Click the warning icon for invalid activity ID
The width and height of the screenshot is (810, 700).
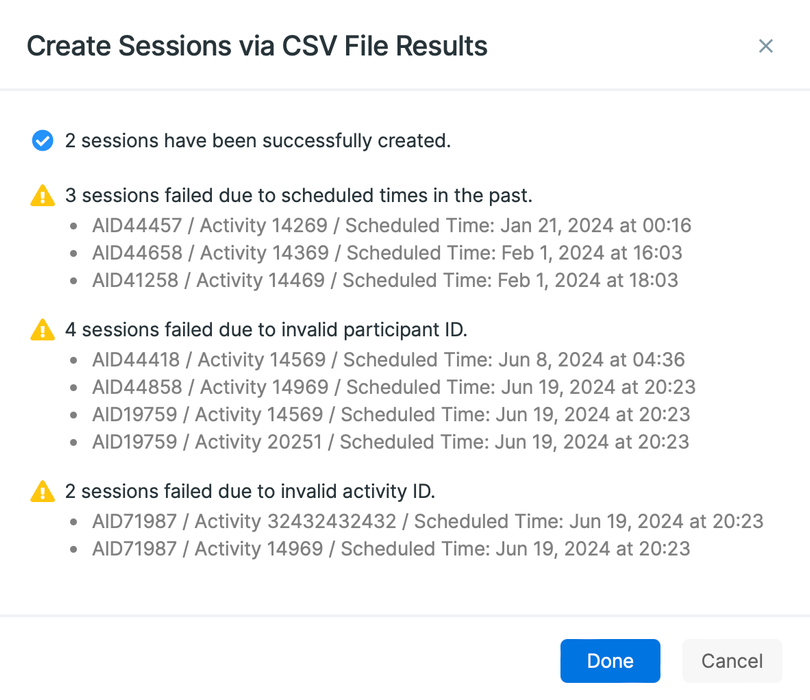[41, 491]
